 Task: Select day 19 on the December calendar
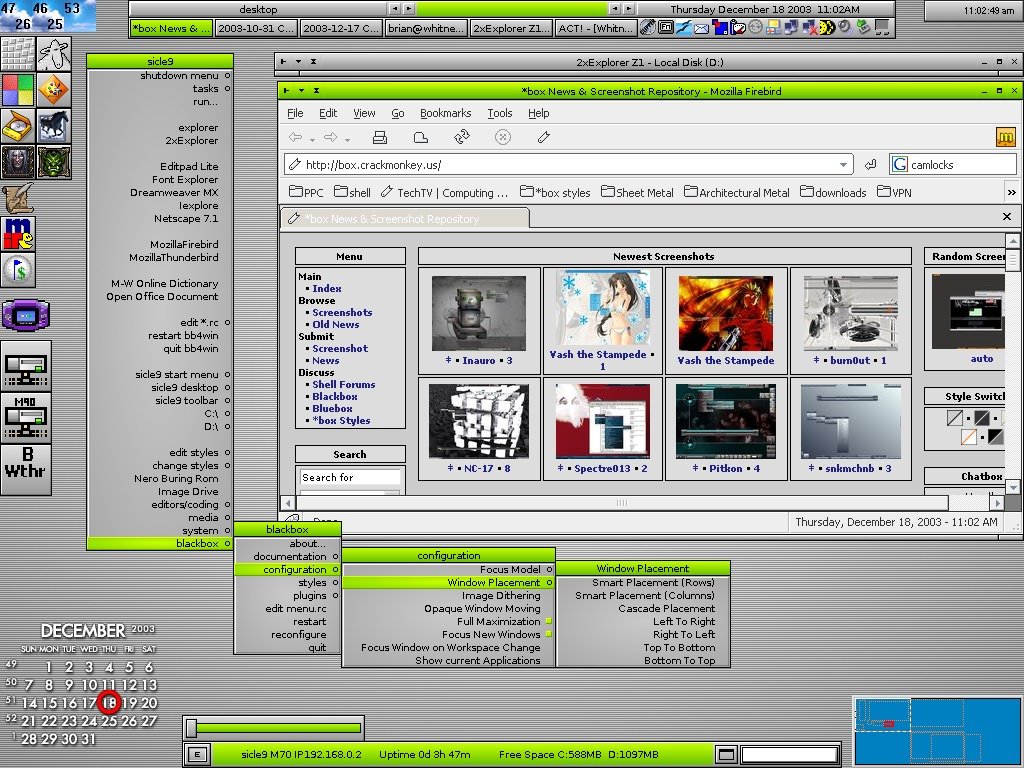129,703
